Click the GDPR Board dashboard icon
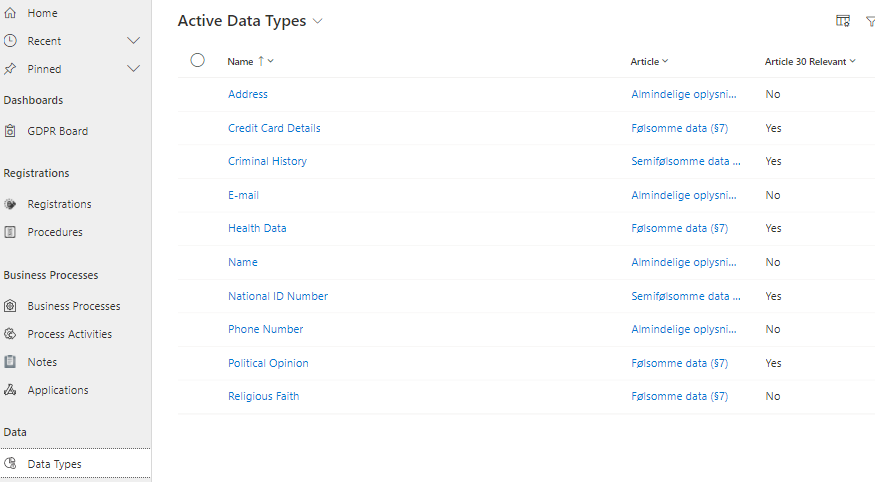Image resolution: width=875 pixels, height=482 pixels. click(x=10, y=131)
